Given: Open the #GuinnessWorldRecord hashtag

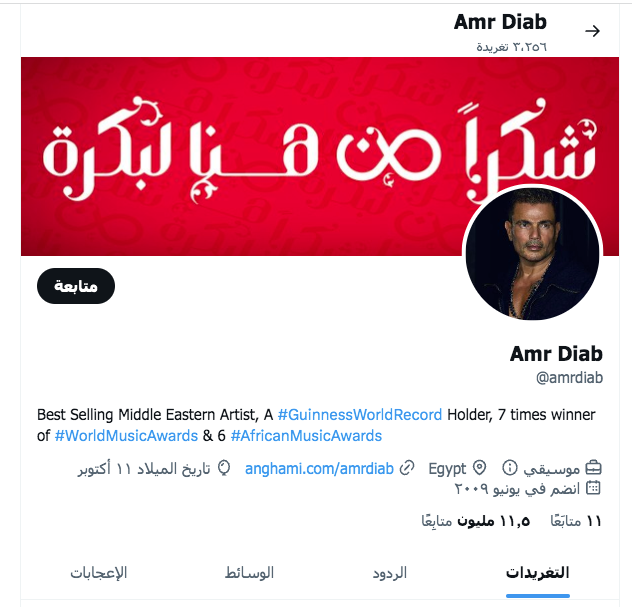Looking at the screenshot, I should (x=360, y=415).
